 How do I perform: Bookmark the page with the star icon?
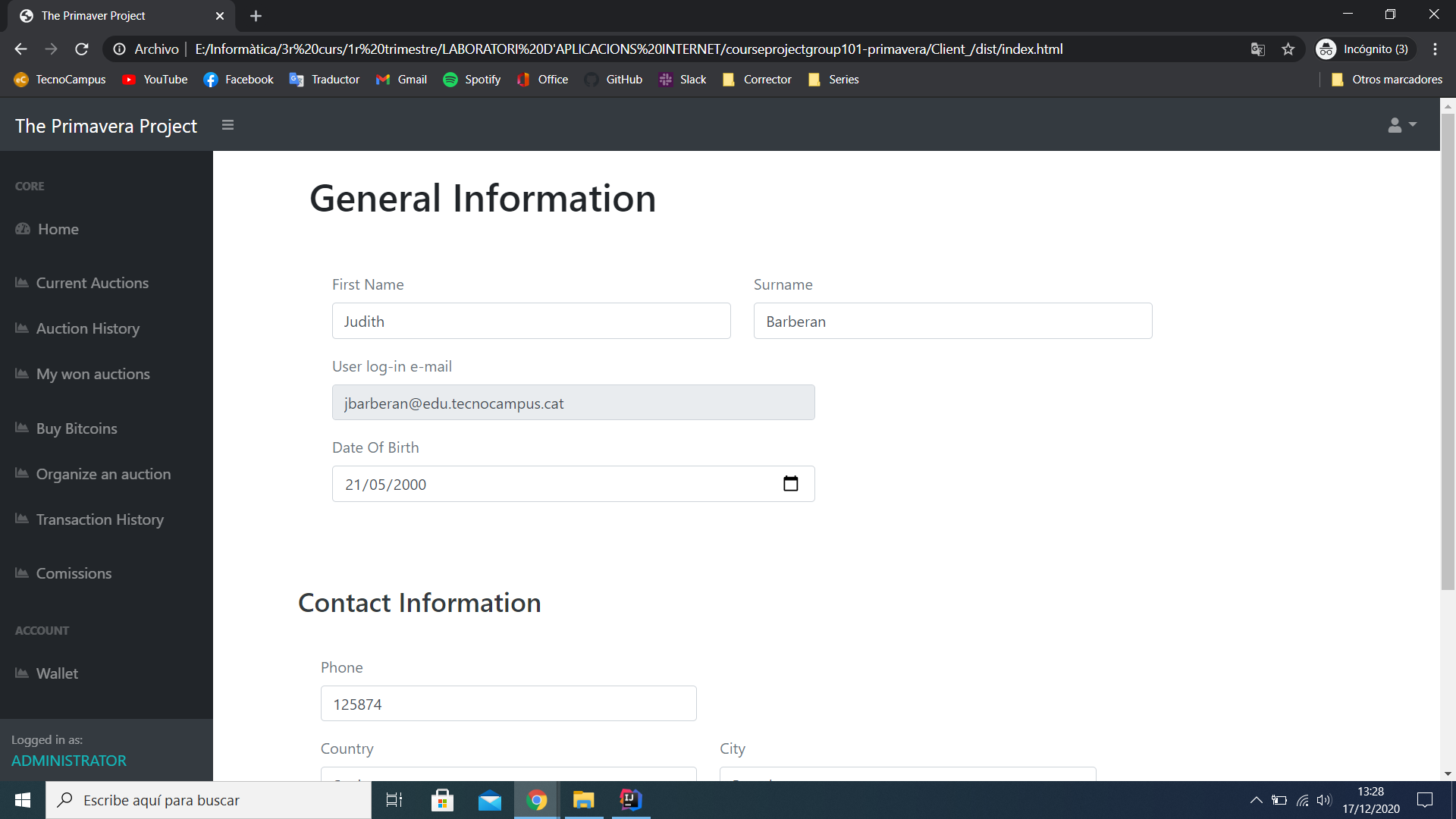tap(1288, 49)
